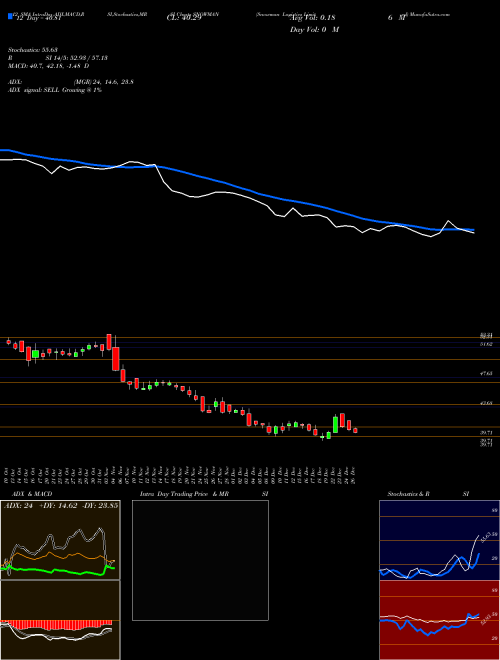
Task: Click the MACD values line
Action: click(49, 66)
